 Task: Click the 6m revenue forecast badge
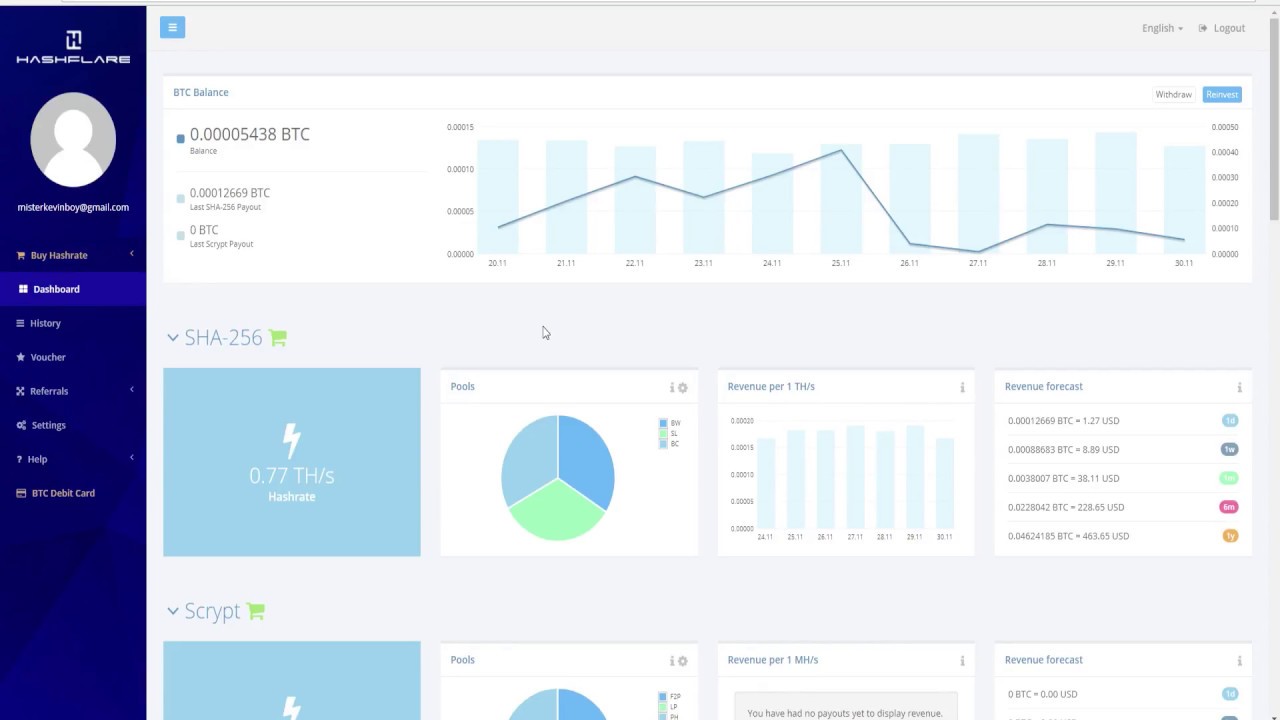coord(1229,507)
